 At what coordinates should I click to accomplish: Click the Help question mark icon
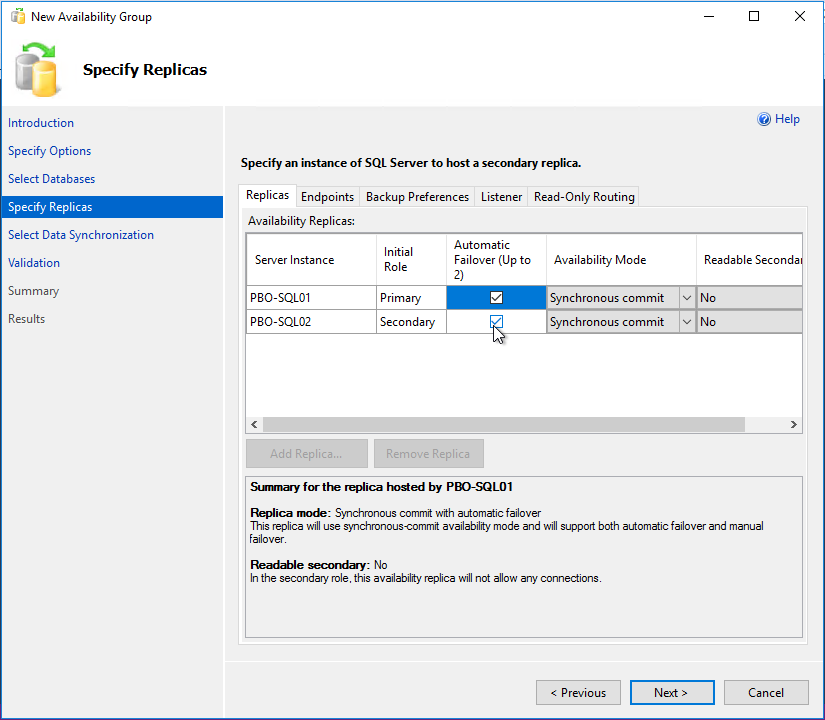pos(765,119)
